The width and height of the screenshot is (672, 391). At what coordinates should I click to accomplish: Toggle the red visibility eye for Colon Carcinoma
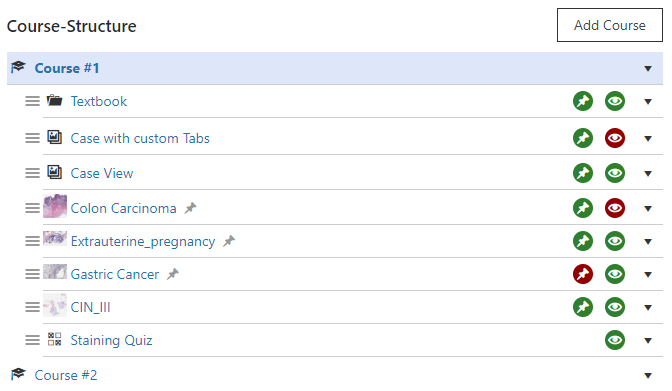615,208
